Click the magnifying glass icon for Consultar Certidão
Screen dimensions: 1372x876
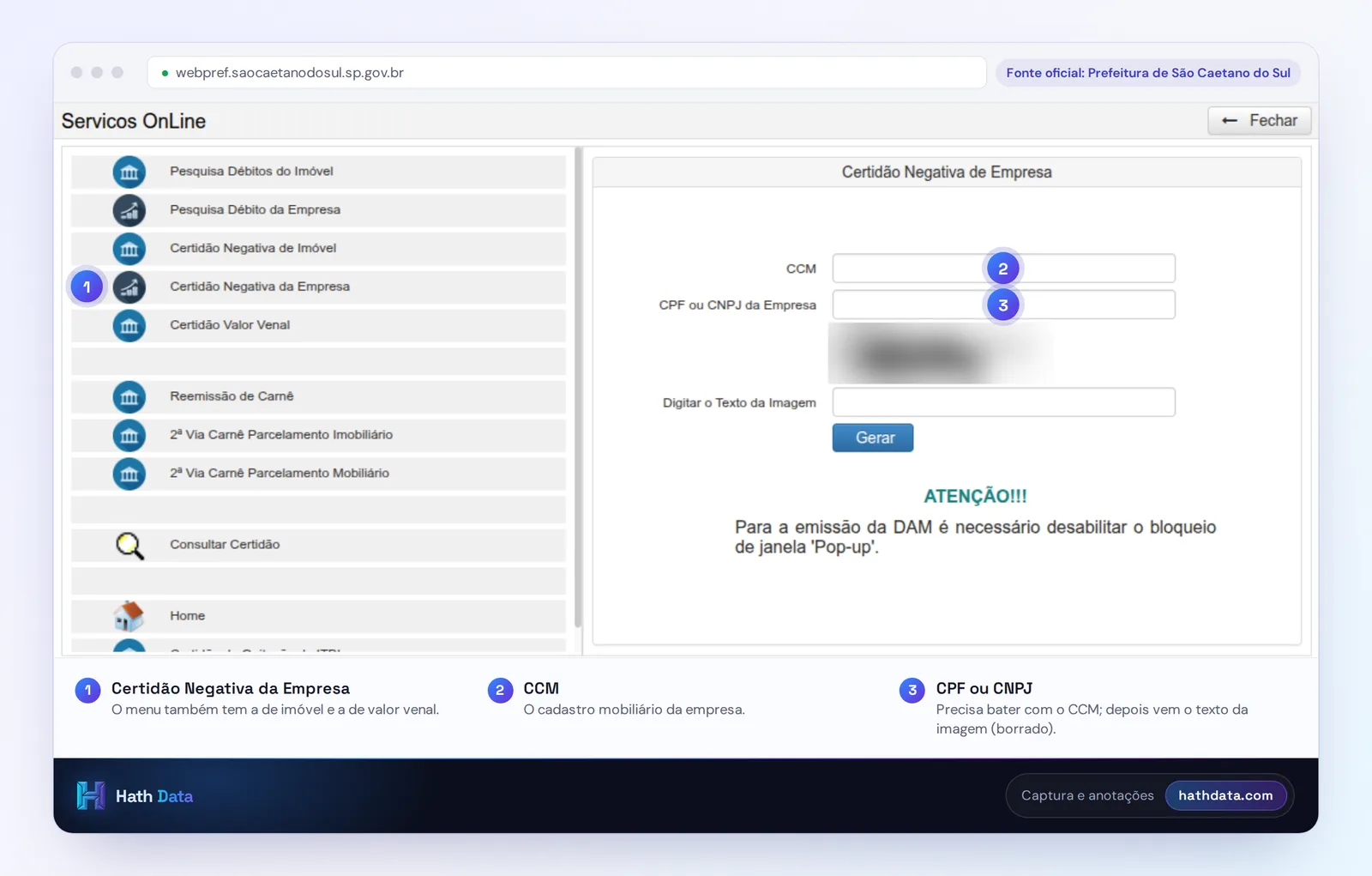[129, 546]
